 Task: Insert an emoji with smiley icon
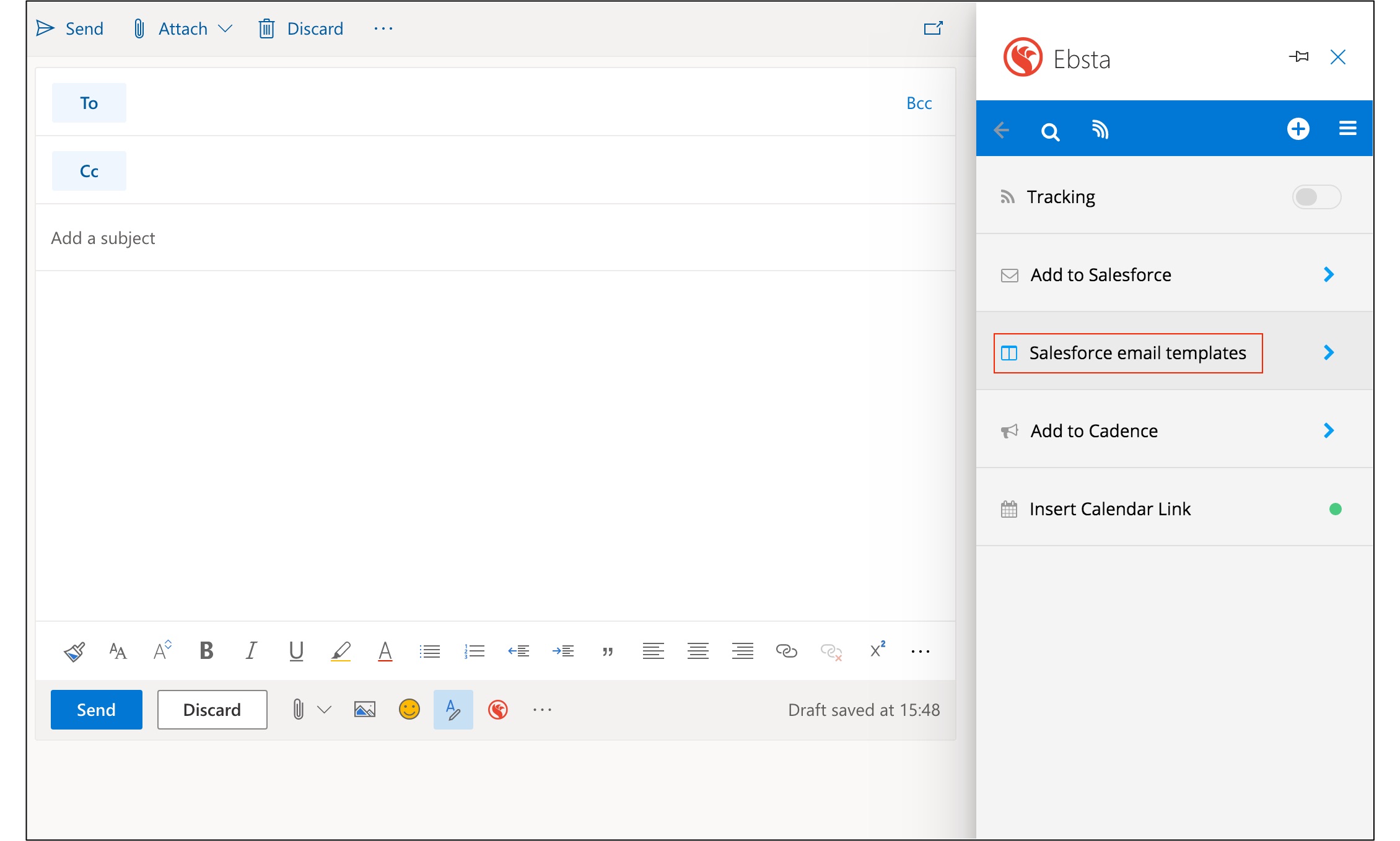point(409,710)
